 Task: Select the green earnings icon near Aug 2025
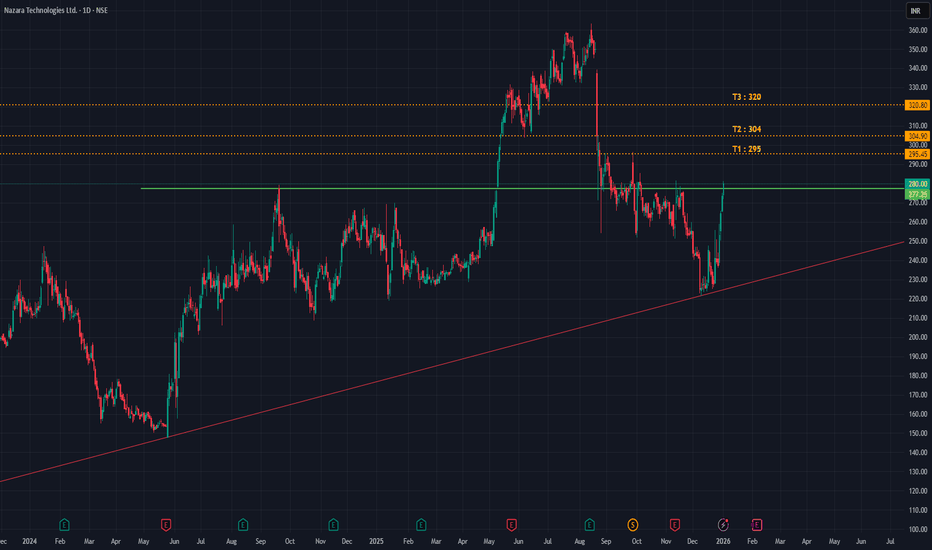589,524
